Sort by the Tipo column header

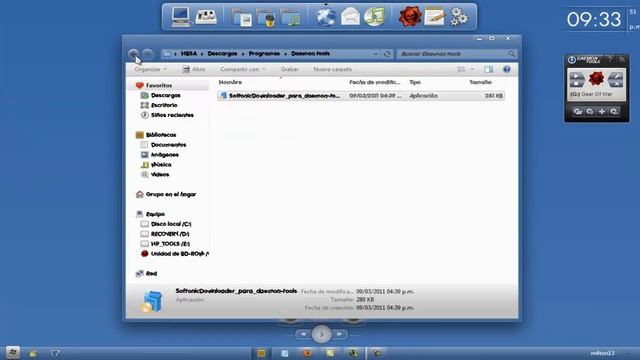click(415, 82)
